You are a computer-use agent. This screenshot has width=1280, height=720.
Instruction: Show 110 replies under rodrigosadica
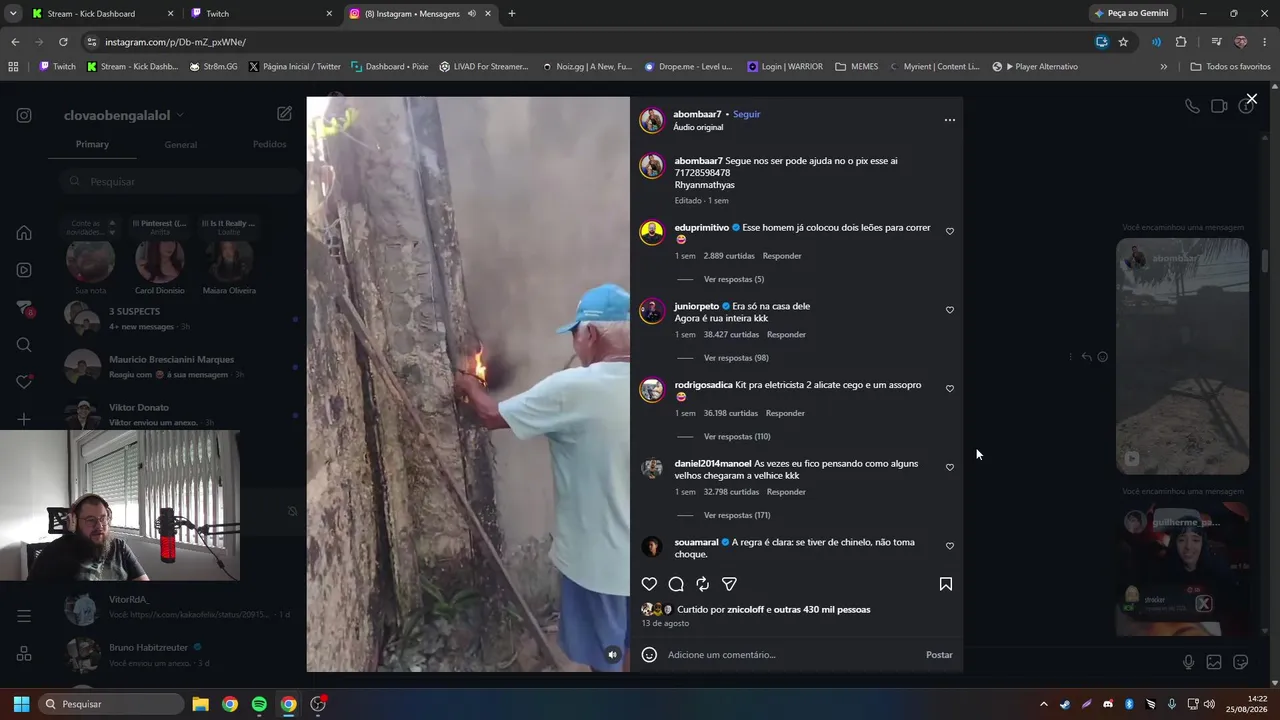[x=737, y=437]
